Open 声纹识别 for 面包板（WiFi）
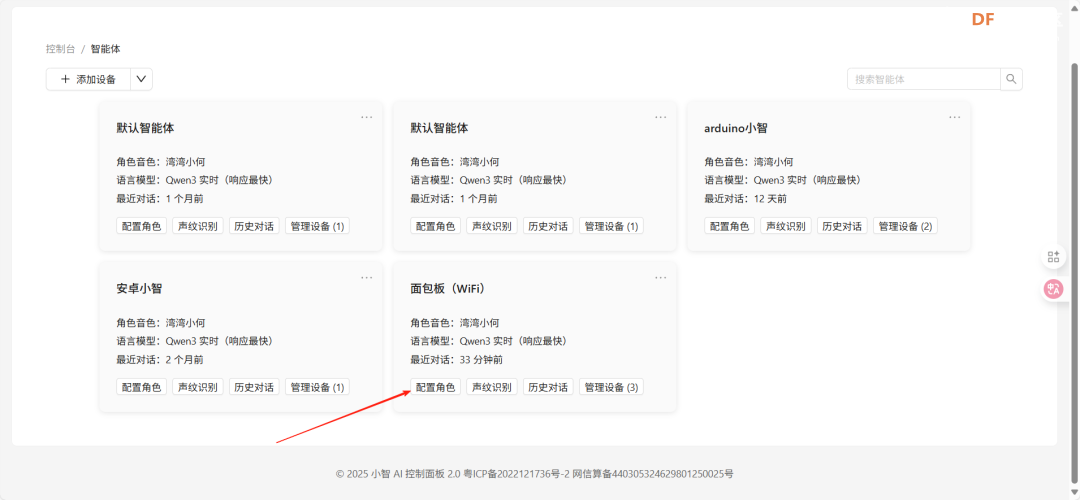The width and height of the screenshot is (1080, 500). pos(492,387)
